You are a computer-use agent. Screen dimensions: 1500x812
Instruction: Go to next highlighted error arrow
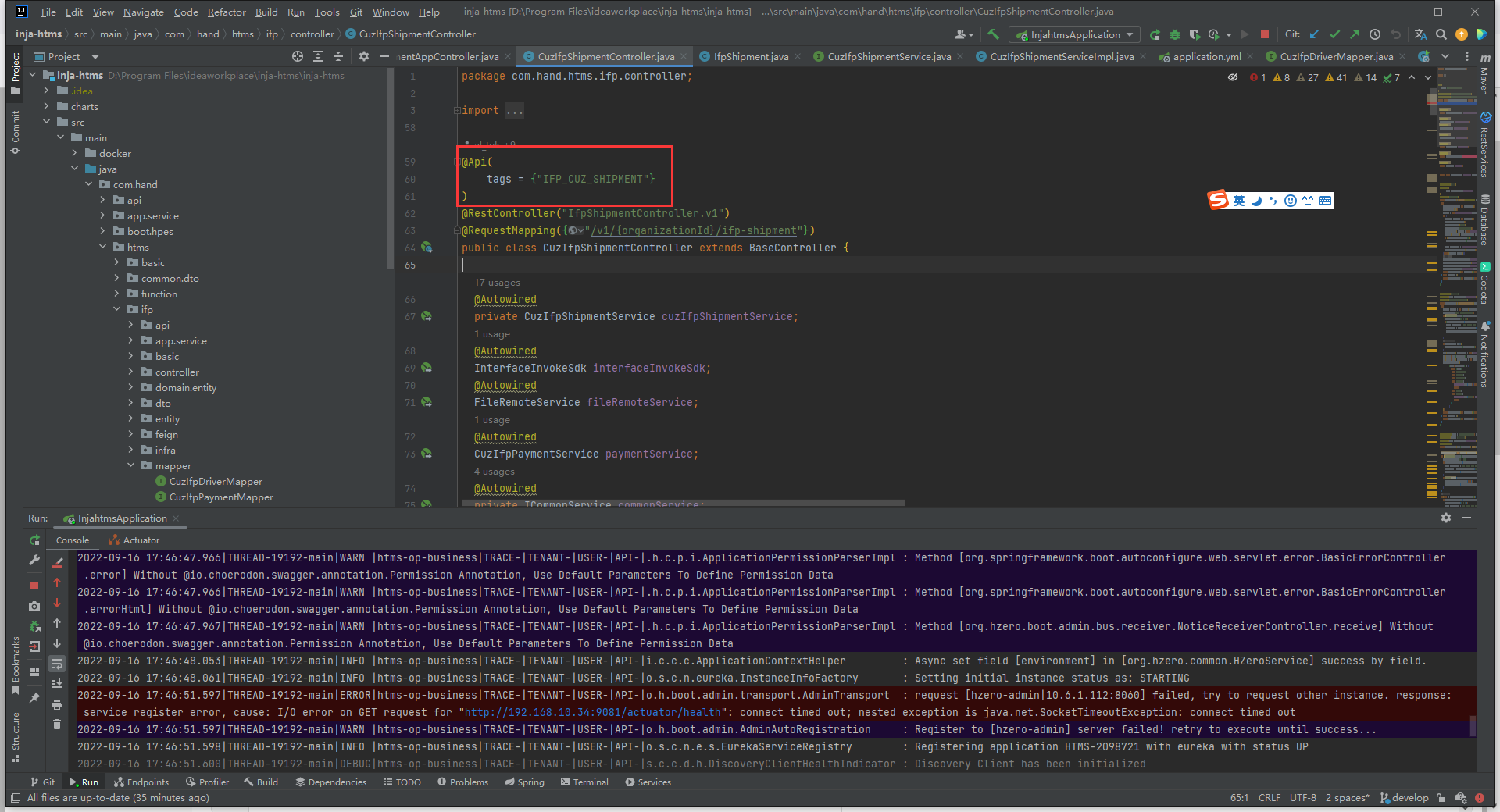1428,77
